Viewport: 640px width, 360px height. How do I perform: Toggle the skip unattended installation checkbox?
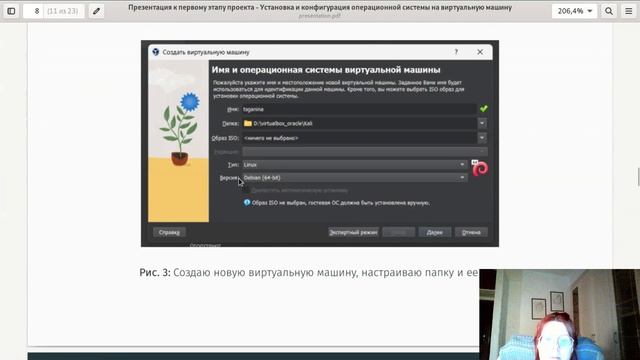pos(247,190)
